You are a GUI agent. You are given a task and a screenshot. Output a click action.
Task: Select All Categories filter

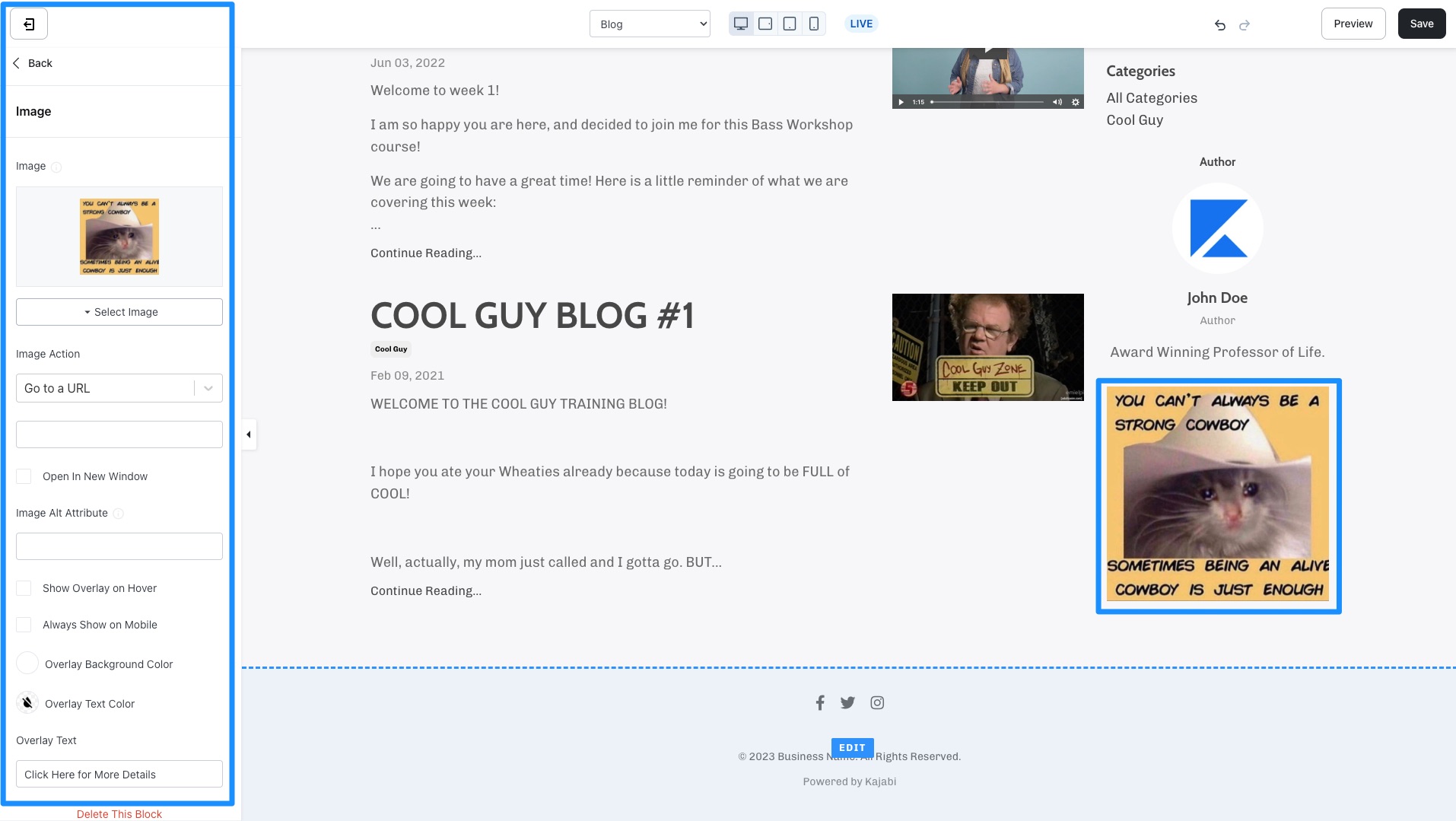pyautogui.click(x=1152, y=98)
